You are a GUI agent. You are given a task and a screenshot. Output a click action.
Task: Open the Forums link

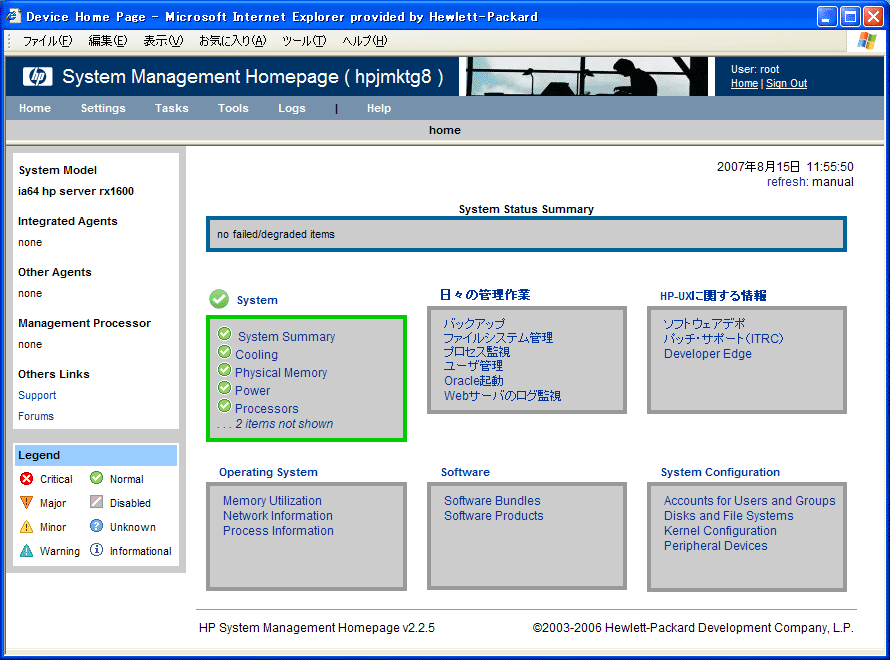pos(36,416)
